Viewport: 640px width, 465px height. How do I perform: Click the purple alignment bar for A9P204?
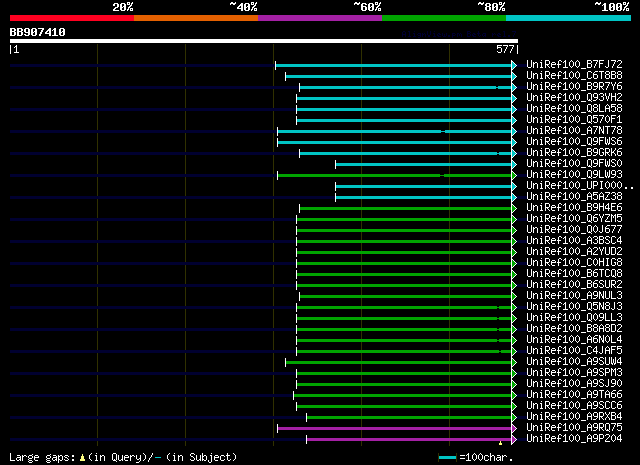click(x=409, y=439)
